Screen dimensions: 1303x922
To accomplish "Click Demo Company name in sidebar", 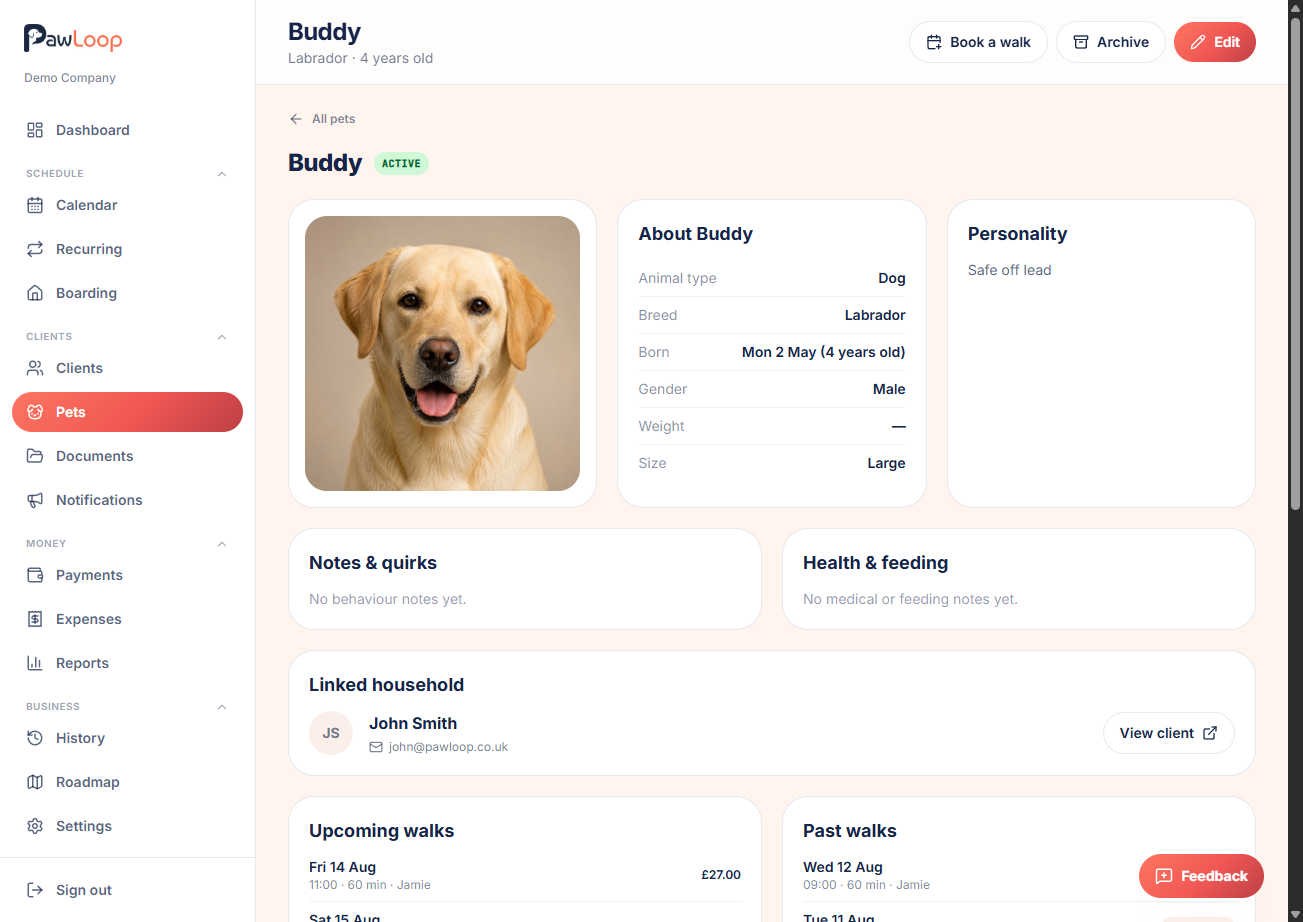I will tap(70, 78).
